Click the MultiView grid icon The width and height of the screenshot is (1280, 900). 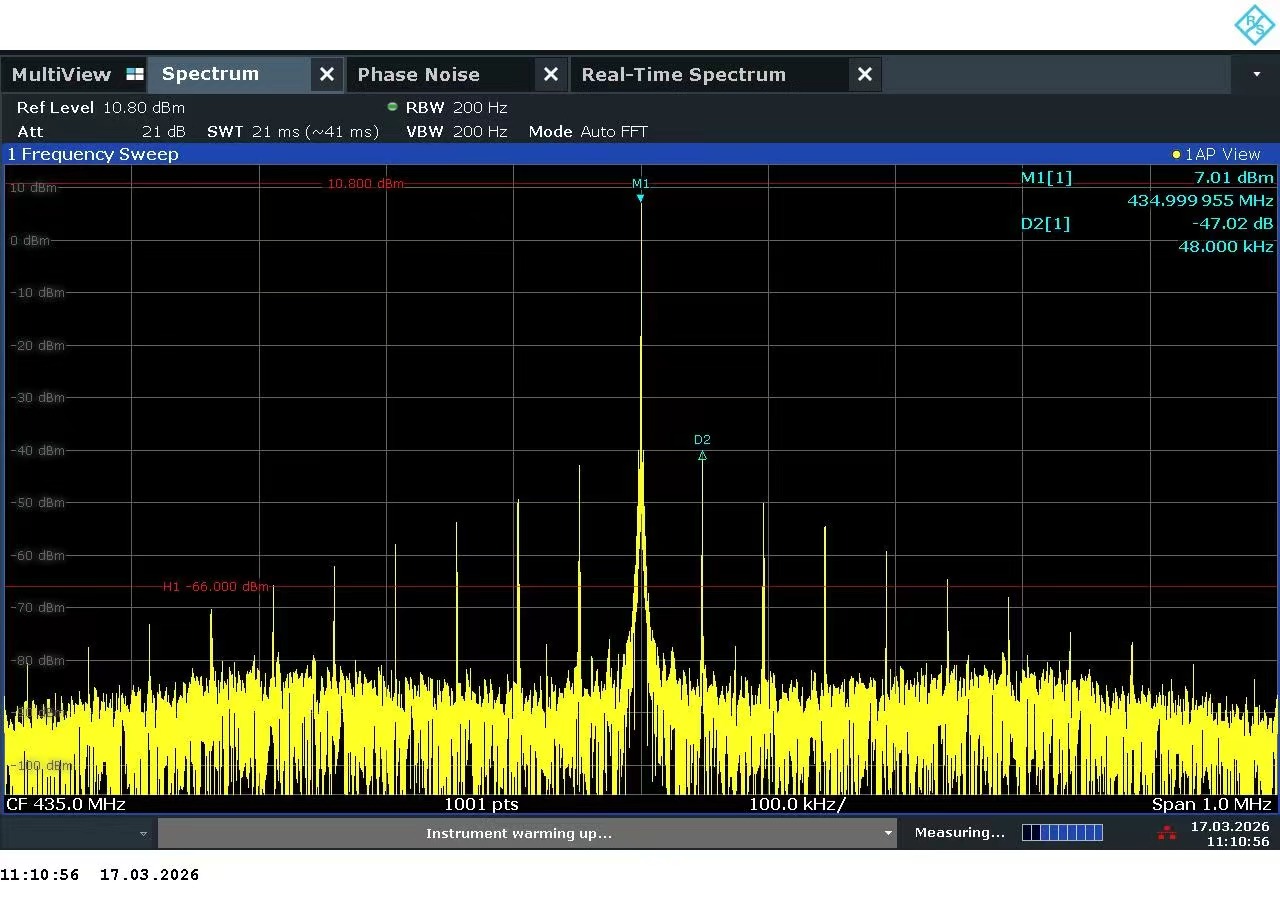coord(135,75)
